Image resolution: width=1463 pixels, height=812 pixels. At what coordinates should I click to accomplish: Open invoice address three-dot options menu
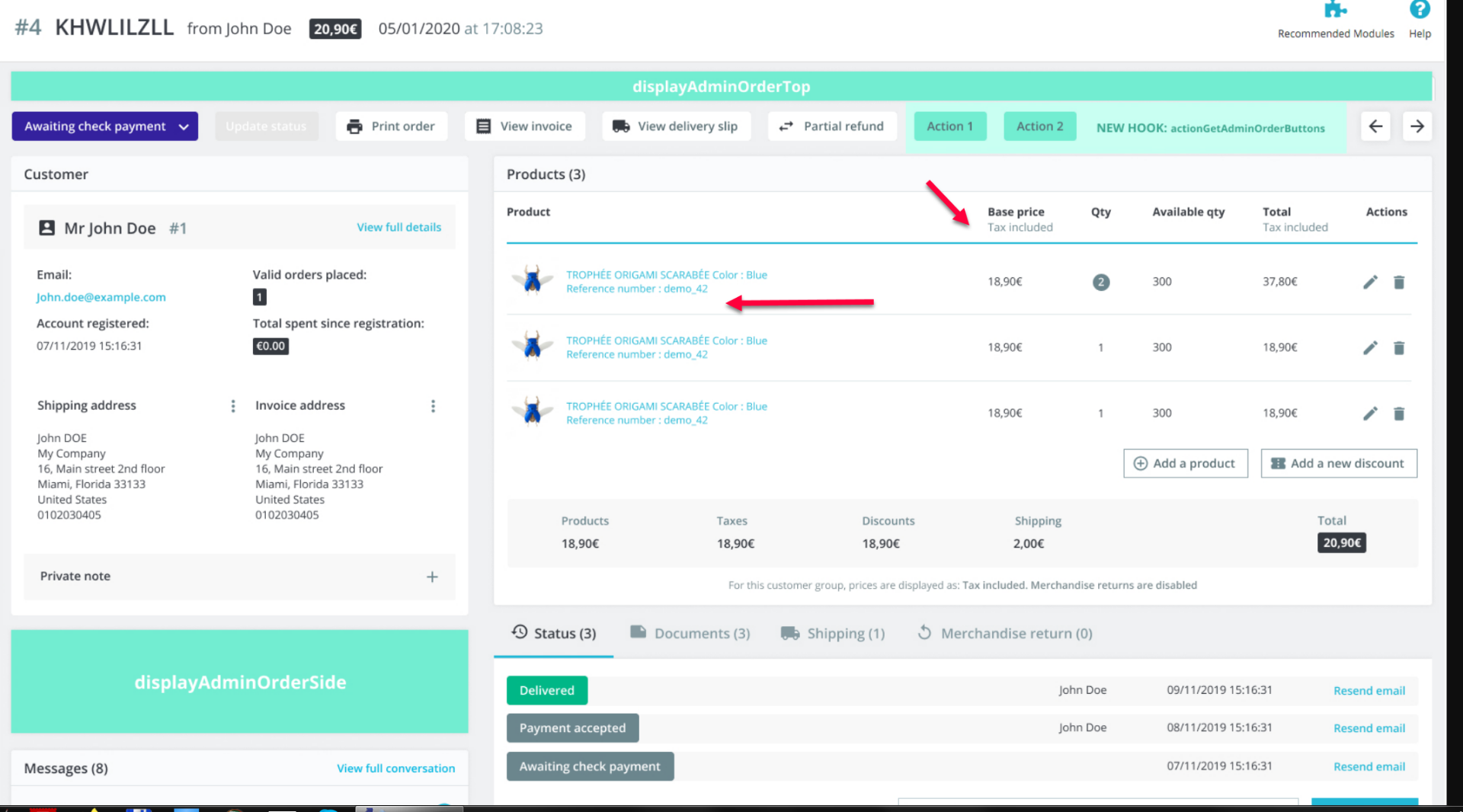433,406
